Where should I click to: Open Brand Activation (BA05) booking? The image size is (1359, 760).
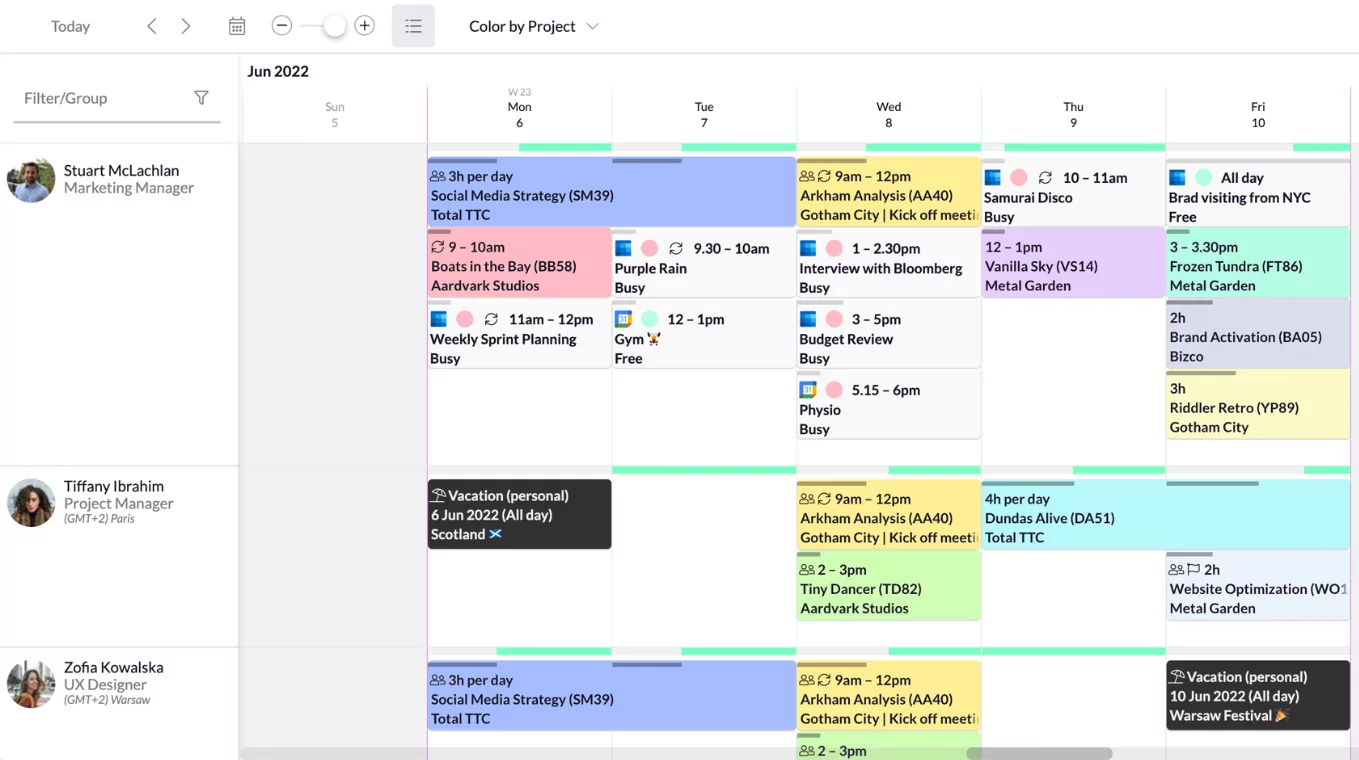(1258, 334)
